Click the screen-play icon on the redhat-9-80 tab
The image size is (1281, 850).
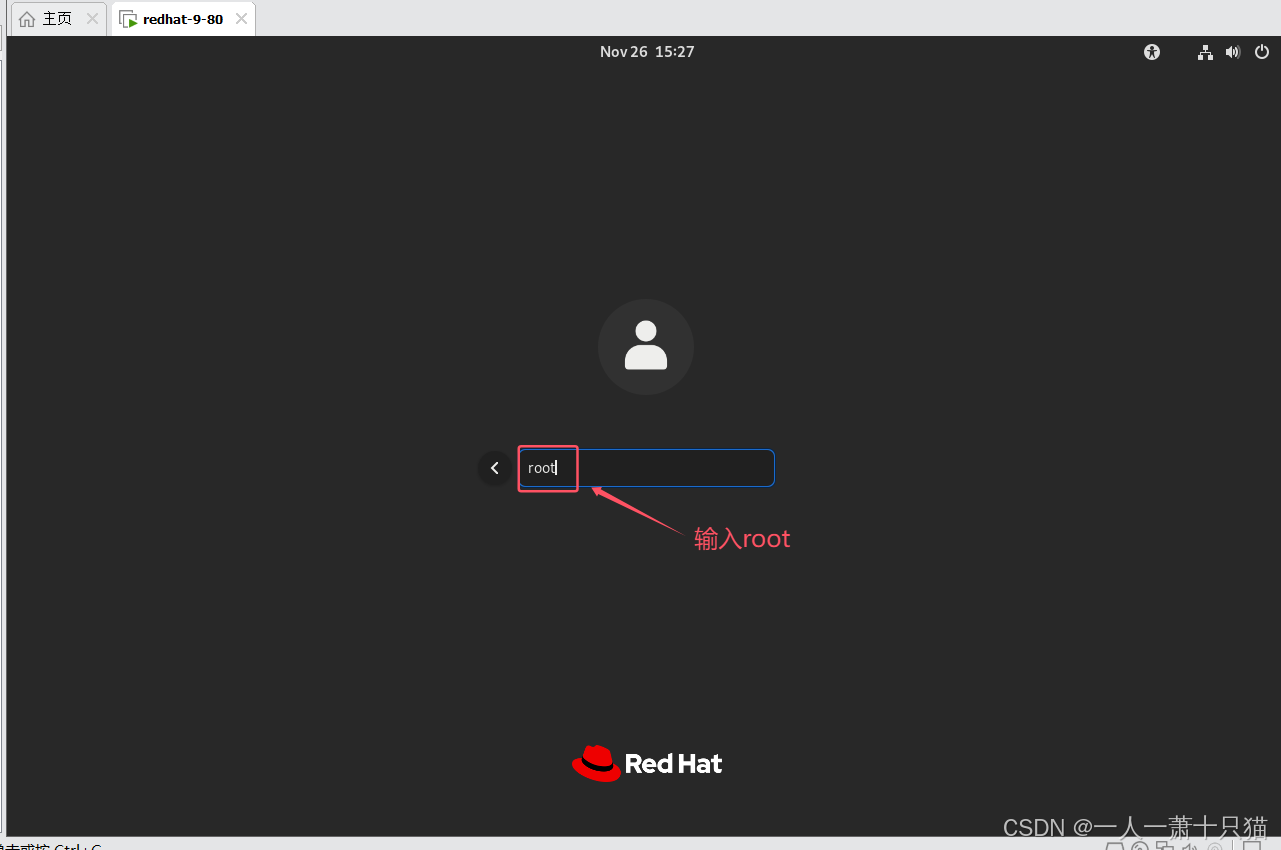click(x=128, y=18)
